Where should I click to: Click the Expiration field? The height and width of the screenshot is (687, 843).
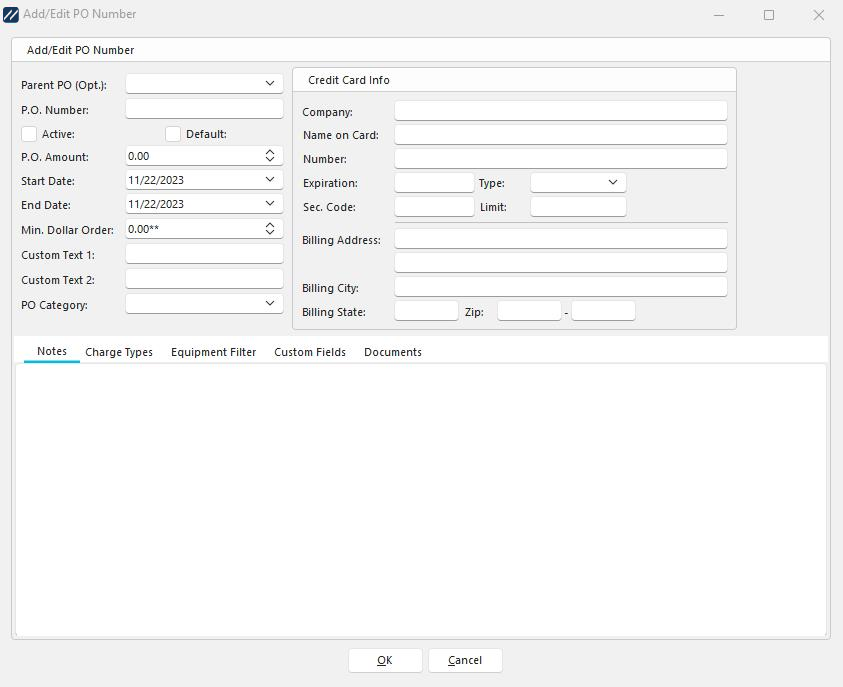coord(434,183)
